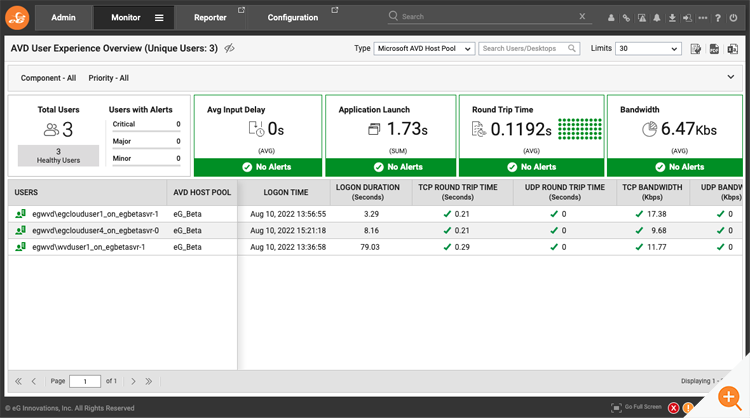Select the Monitor tab
The width and height of the screenshot is (750, 418).
pos(126,18)
